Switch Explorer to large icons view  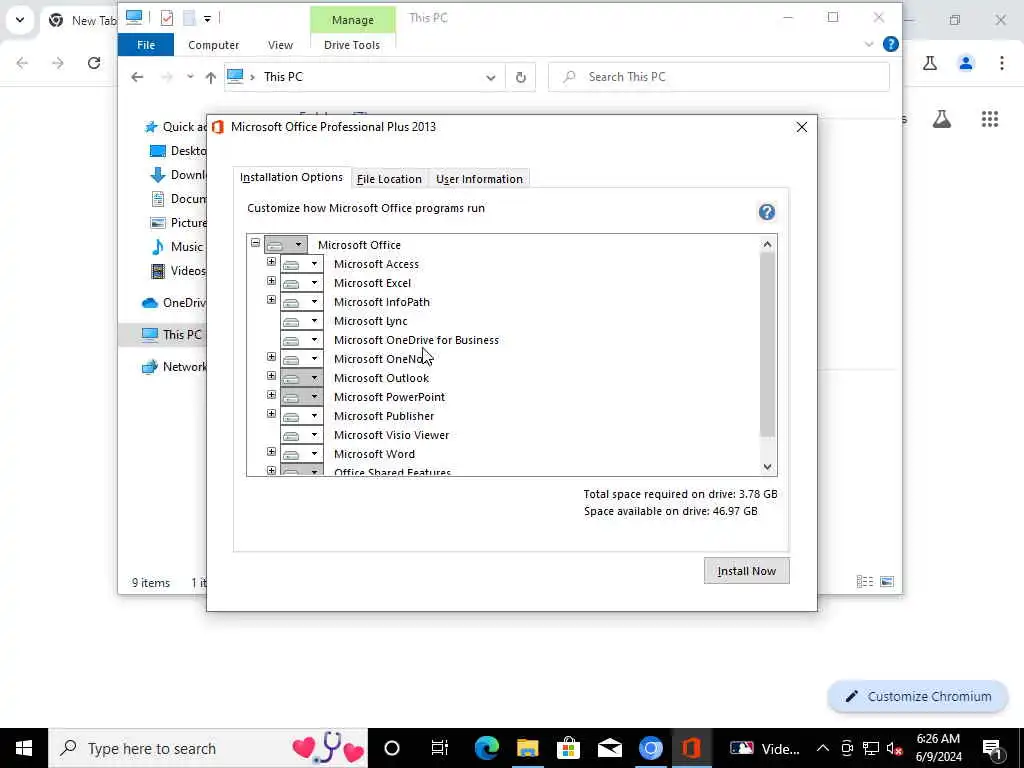(887, 581)
